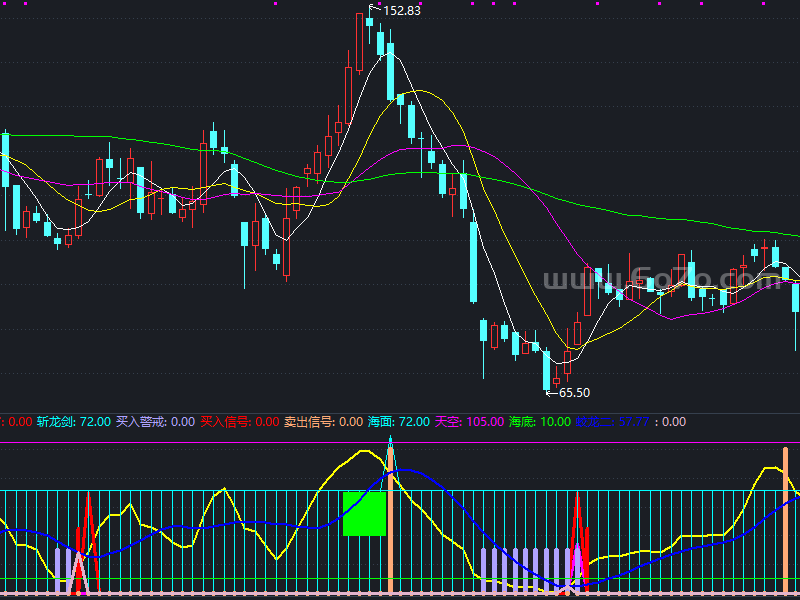Viewport: 800px width, 600px height.
Task: Click the orange sell-signal bar beside the green block
Action: 390,519
